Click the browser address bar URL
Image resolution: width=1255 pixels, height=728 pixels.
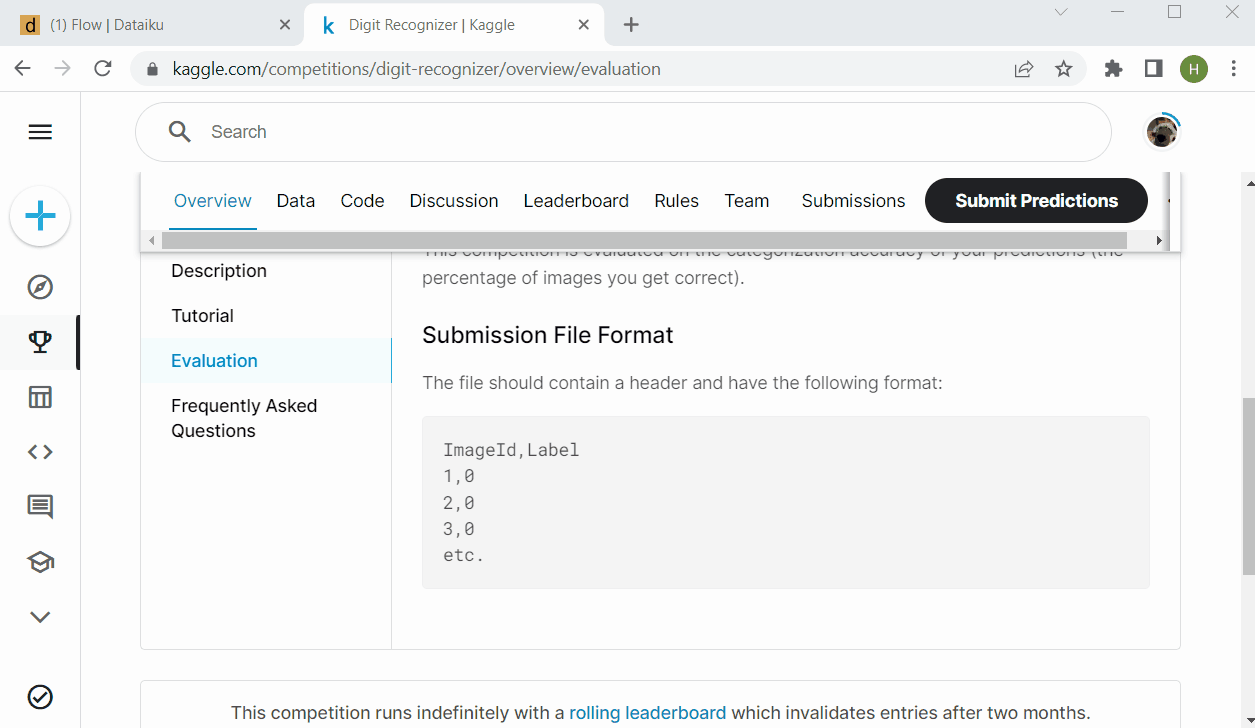point(416,69)
